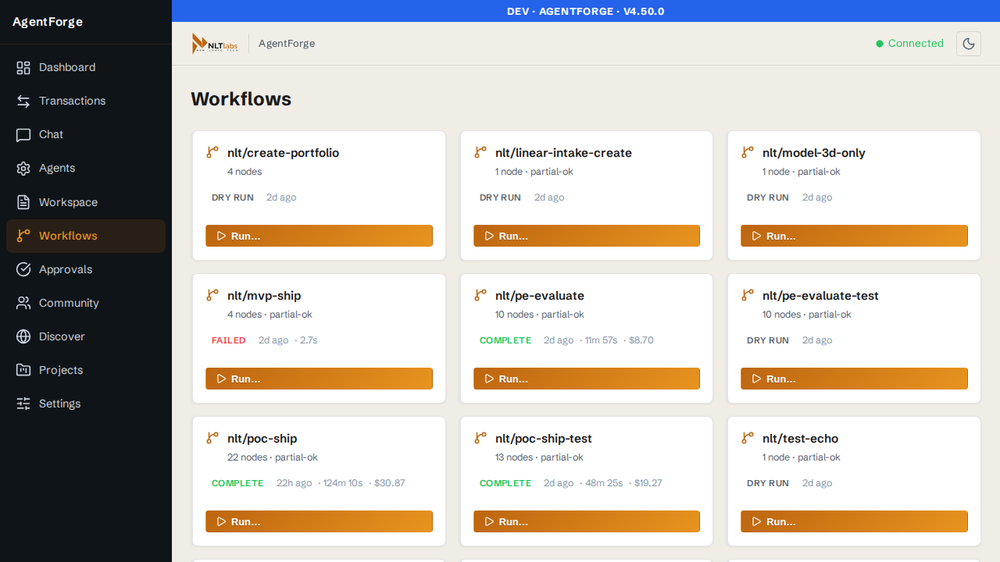Click the AgentForge sidebar title

coord(48,22)
